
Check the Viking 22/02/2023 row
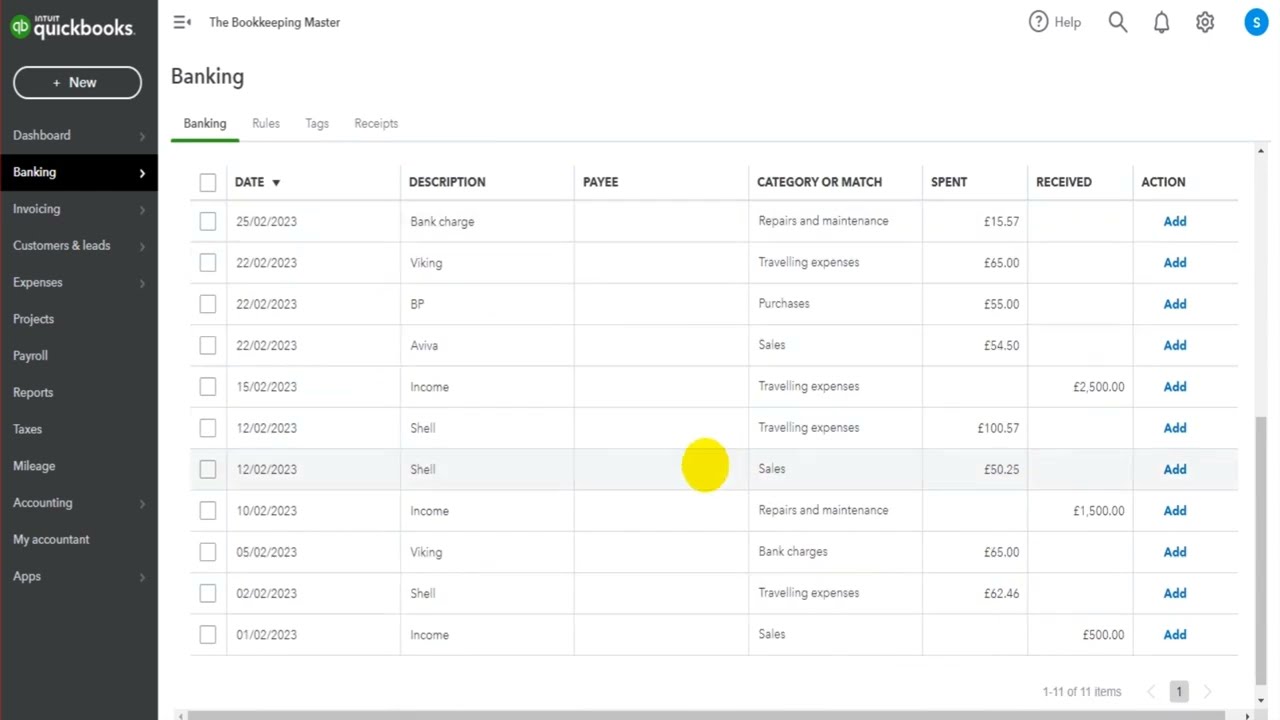point(207,262)
